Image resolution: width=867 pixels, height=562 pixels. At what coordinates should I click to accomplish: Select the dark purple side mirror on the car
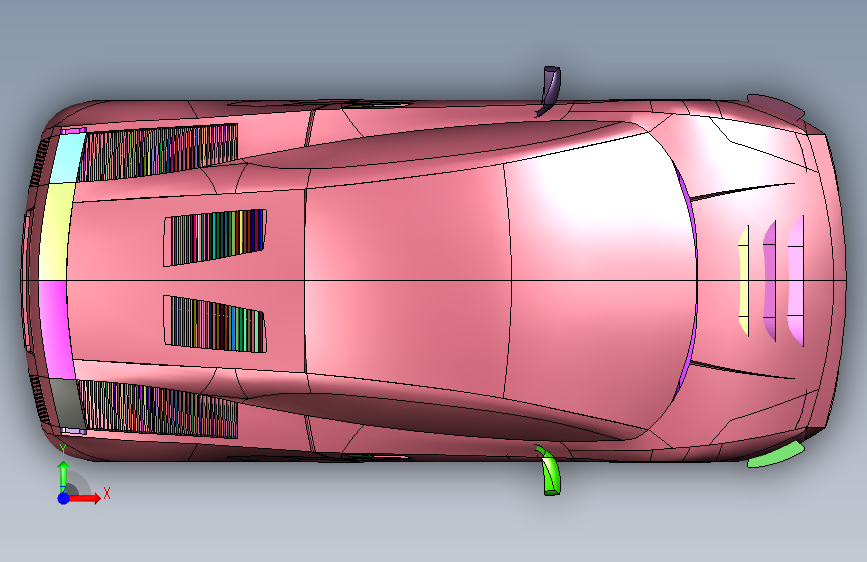coord(549,91)
